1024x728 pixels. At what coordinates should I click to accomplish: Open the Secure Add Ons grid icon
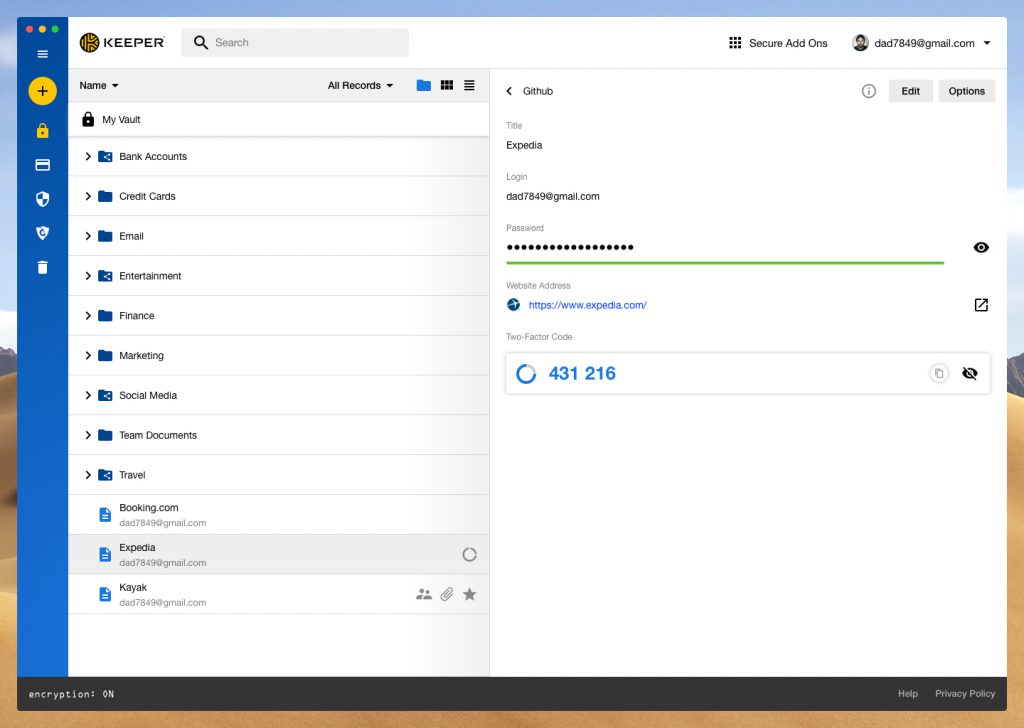pos(736,42)
